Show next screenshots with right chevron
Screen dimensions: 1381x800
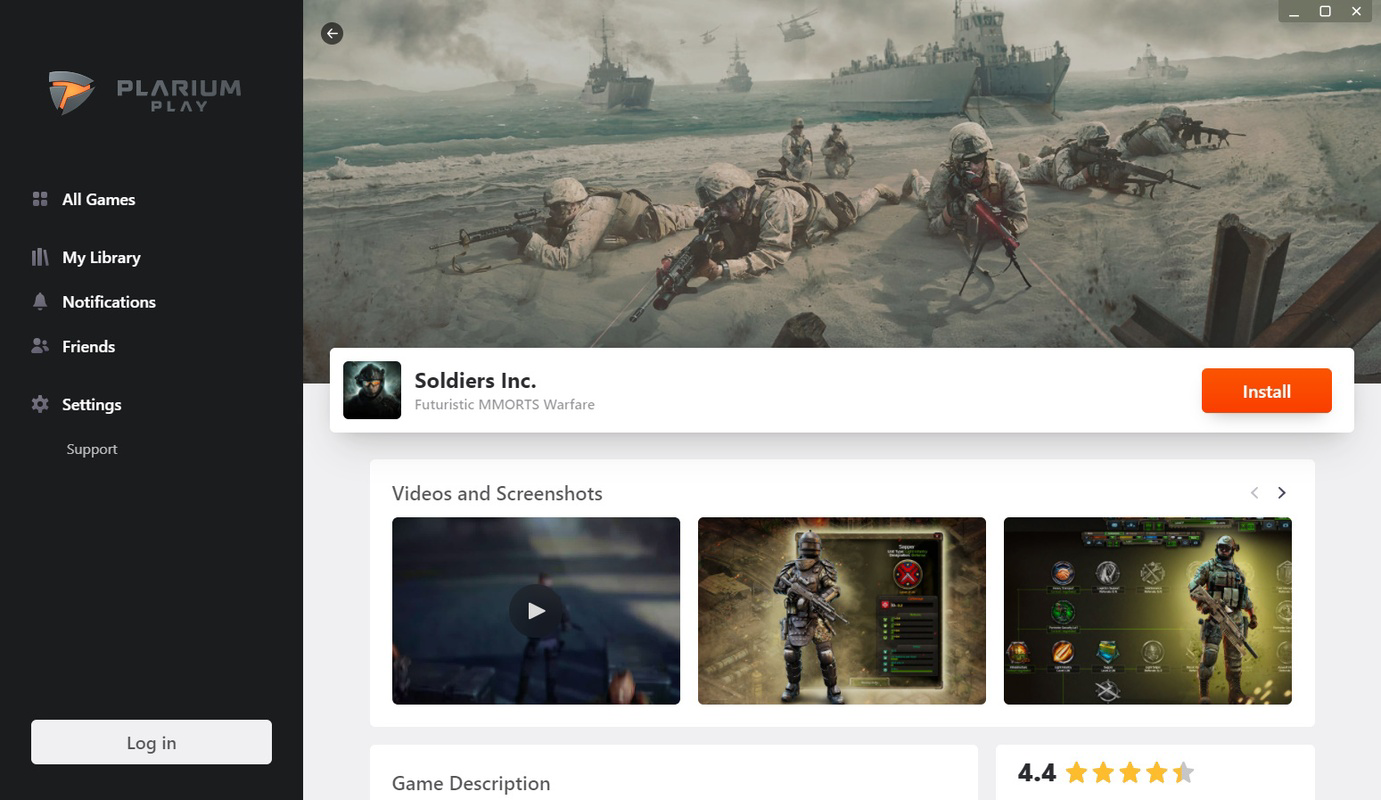pyautogui.click(x=1282, y=493)
